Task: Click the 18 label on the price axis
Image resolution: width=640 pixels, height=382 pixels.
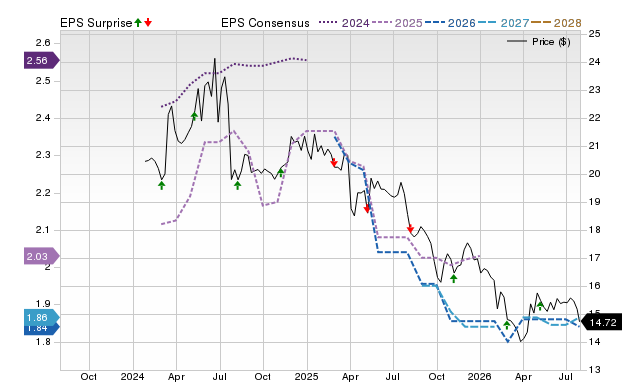Action: [594, 229]
